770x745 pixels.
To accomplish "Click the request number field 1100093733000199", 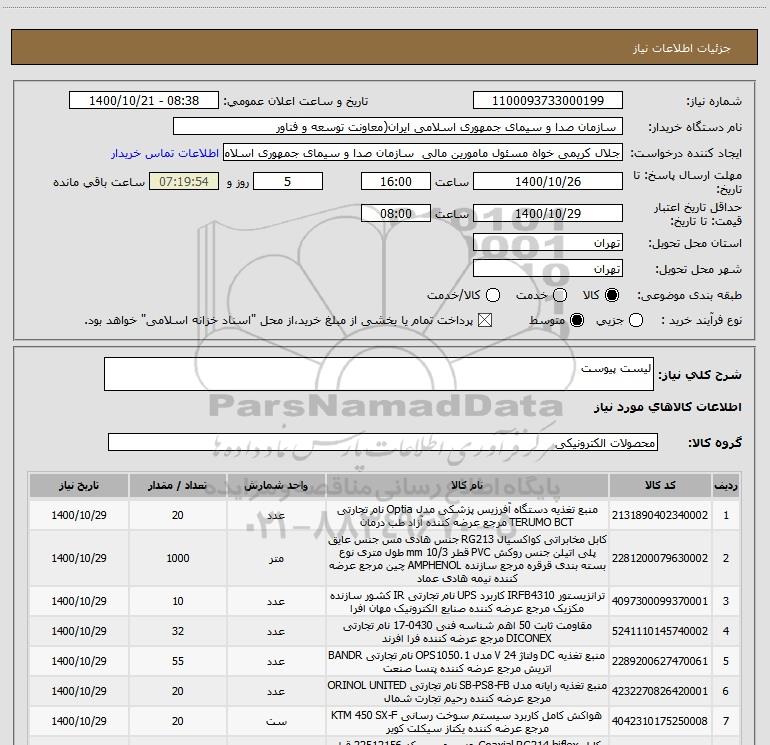I will pyautogui.click(x=548, y=101).
